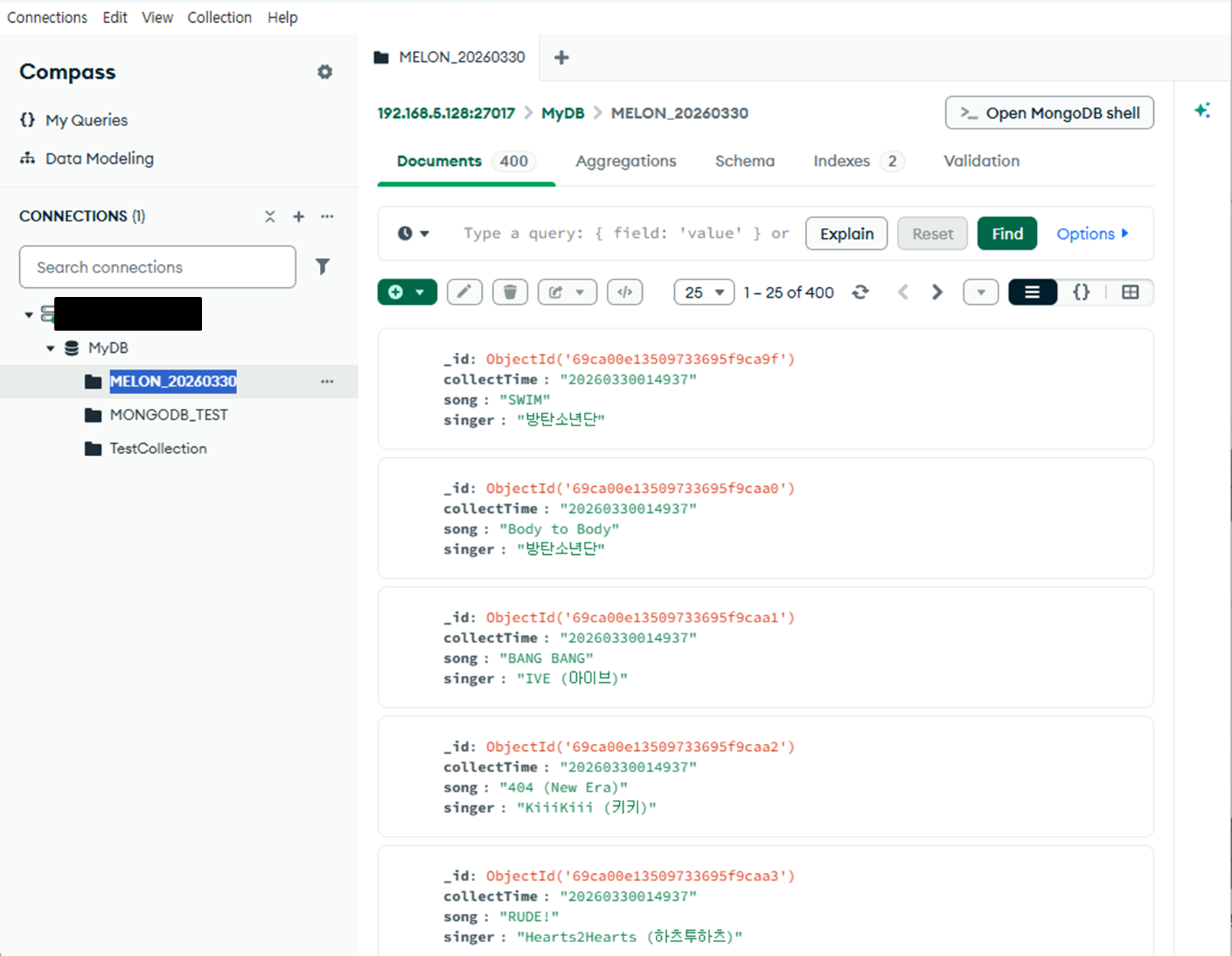Open MELON_20260330 collection options ellipsis
1232x956 pixels.
pyautogui.click(x=328, y=381)
